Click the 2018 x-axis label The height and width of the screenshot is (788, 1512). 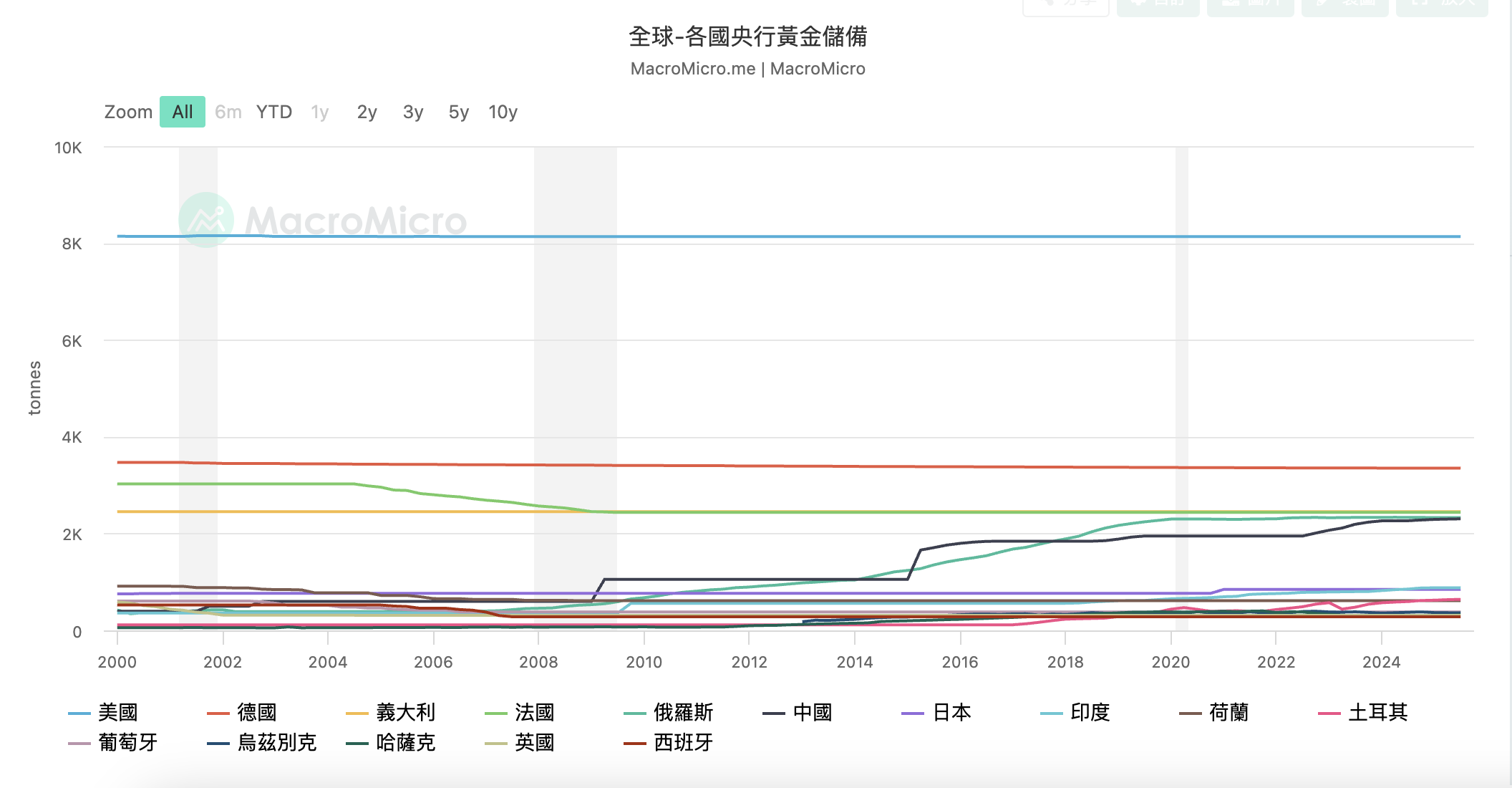point(1065,662)
